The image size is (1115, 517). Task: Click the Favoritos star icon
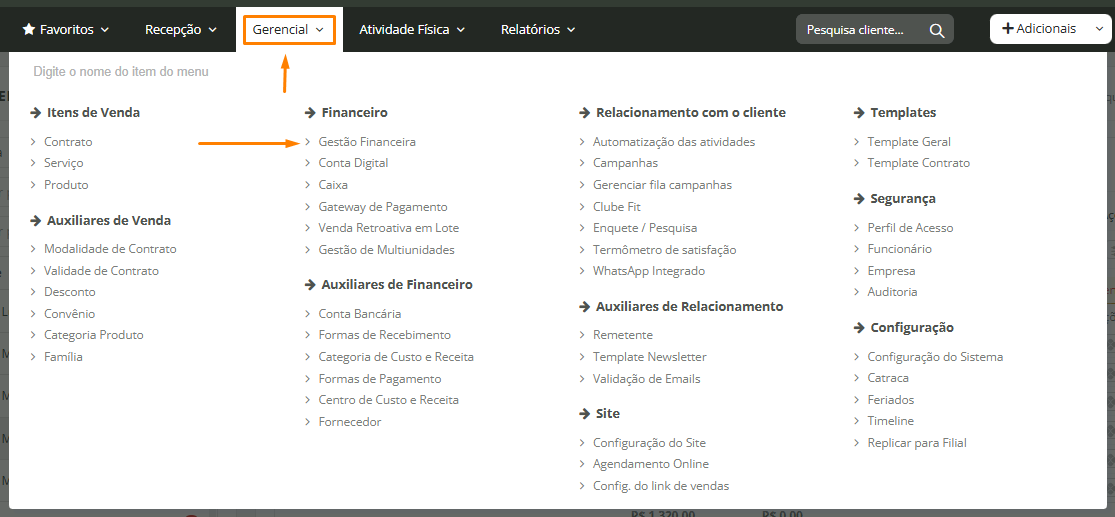coord(28,29)
